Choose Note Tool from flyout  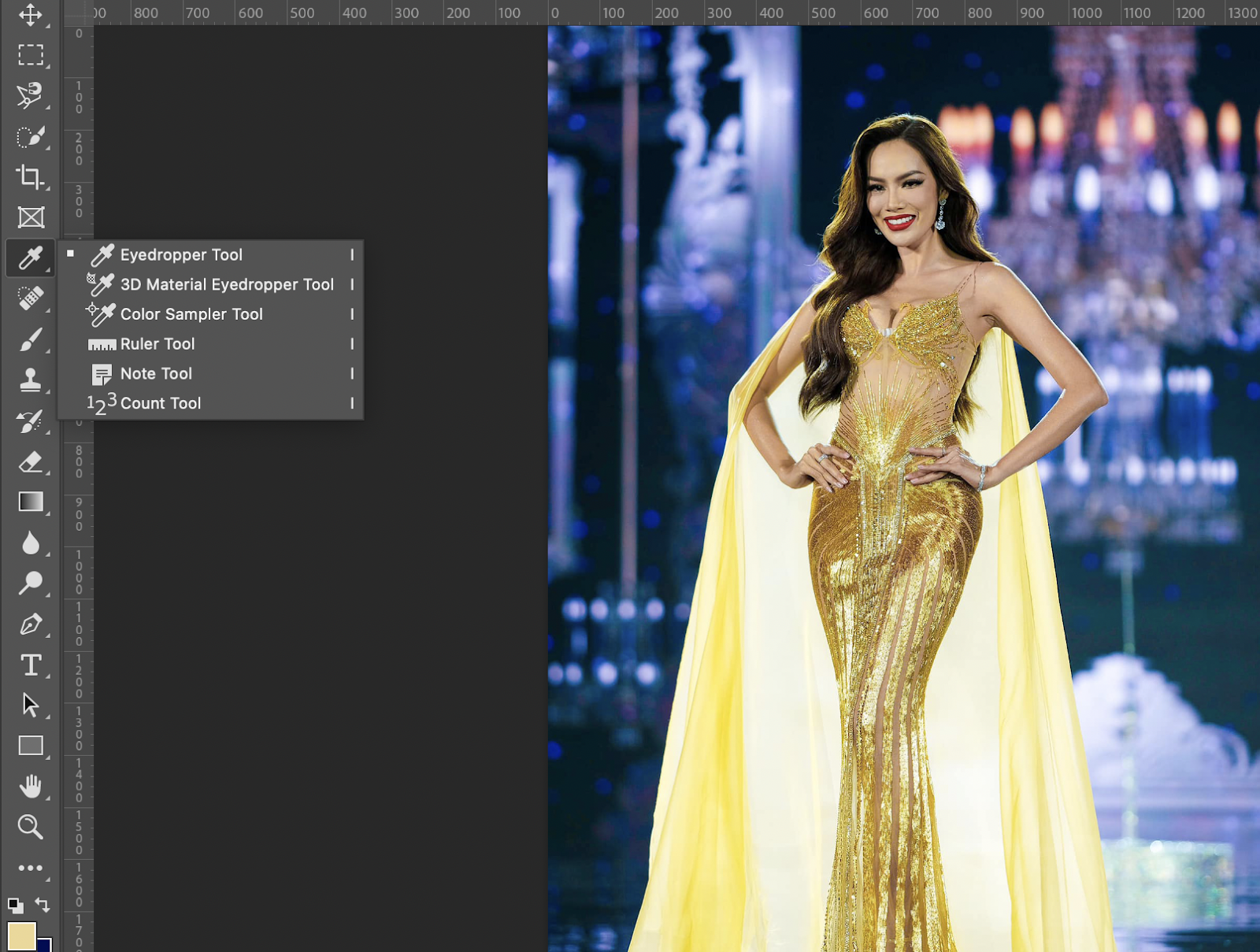tap(211, 373)
